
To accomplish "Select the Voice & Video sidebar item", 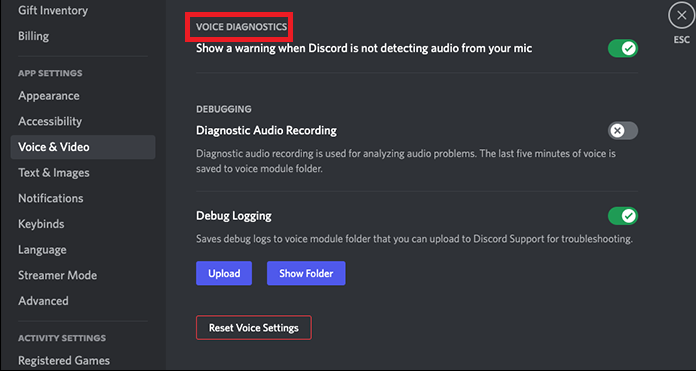I will coord(83,147).
